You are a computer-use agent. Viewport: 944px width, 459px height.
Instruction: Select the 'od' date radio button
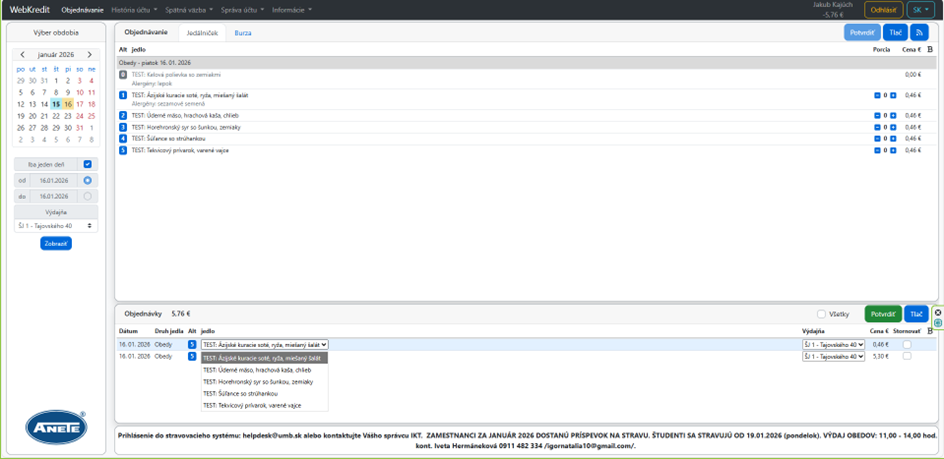(88, 180)
